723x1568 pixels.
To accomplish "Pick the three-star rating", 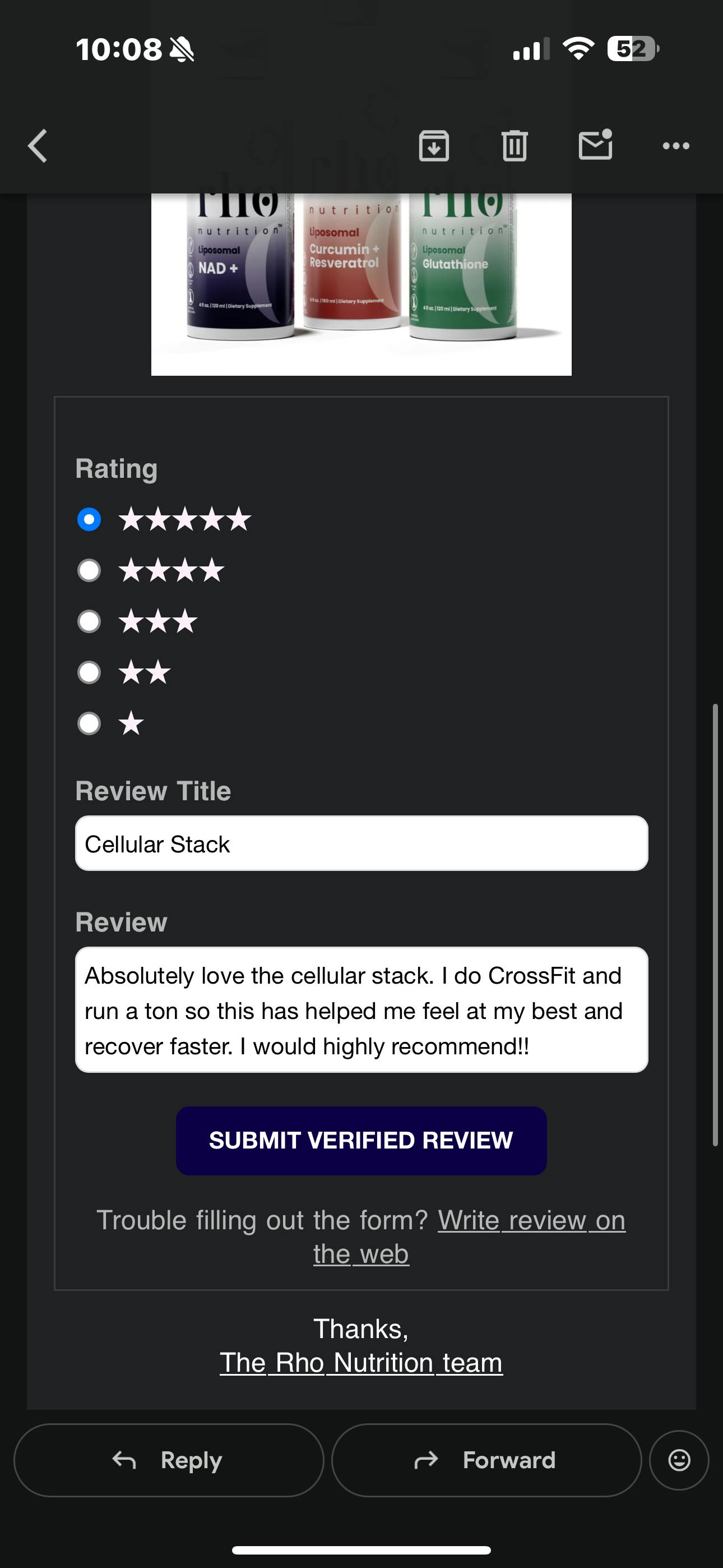I will (x=90, y=621).
